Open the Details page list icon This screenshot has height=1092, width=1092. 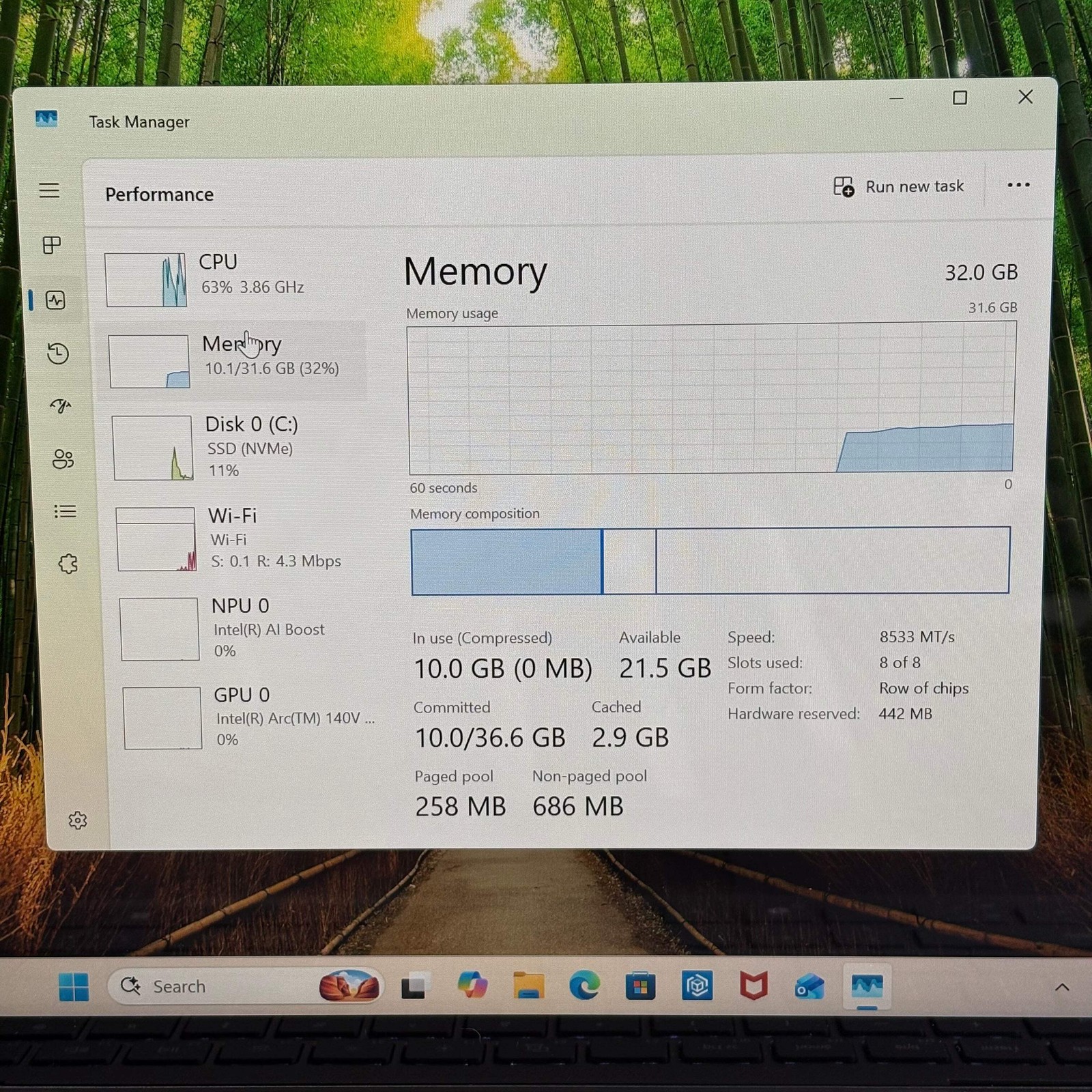pyautogui.click(x=66, y=511)
